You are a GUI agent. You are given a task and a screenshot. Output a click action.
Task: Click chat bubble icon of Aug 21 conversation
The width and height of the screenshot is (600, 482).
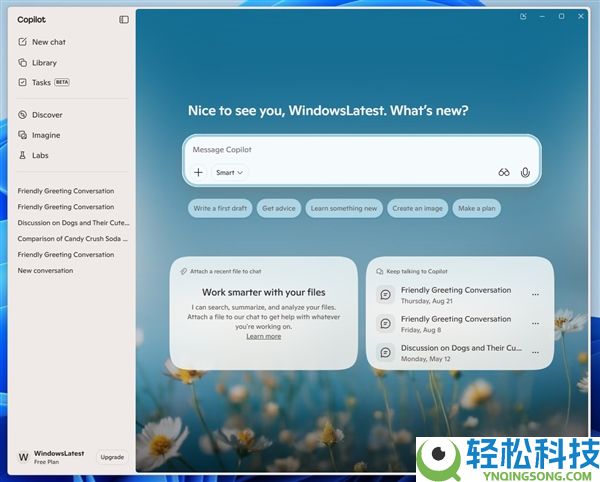click(385, 295)
